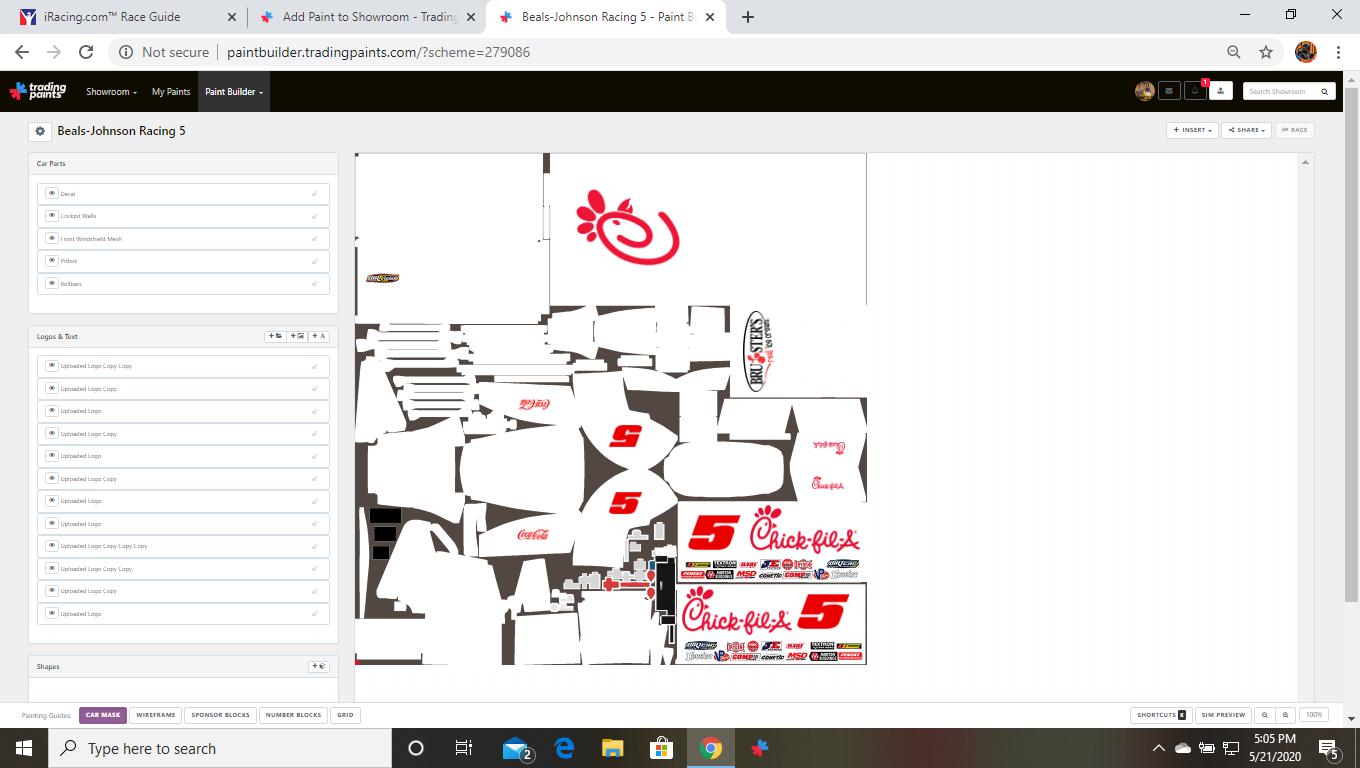Image resolution: width=1360 pixels, height=768 pixels.
Task: Click the Trading Paints logo
Action: pyautogui.click(x=38, y=91)
